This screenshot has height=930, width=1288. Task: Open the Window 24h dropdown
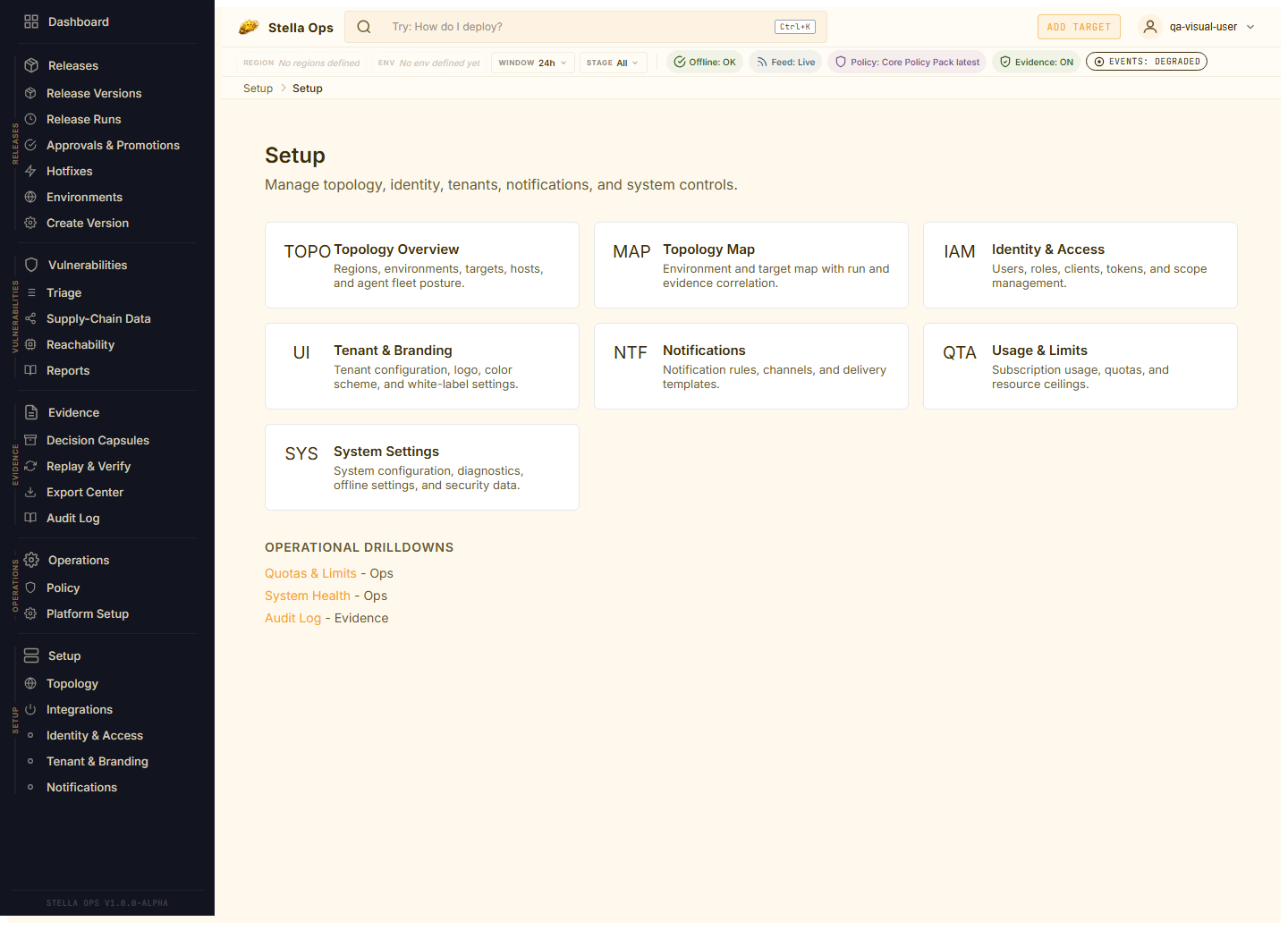(532, 63)
